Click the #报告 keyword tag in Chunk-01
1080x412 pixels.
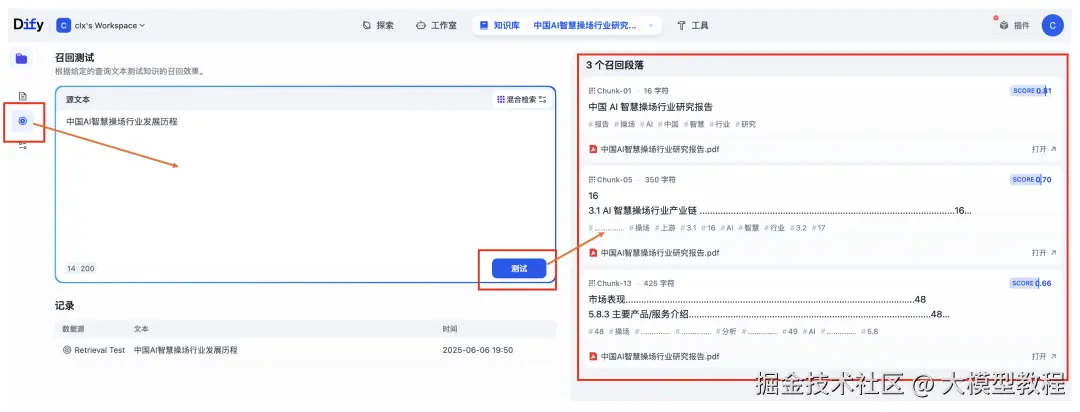point(599,125)
